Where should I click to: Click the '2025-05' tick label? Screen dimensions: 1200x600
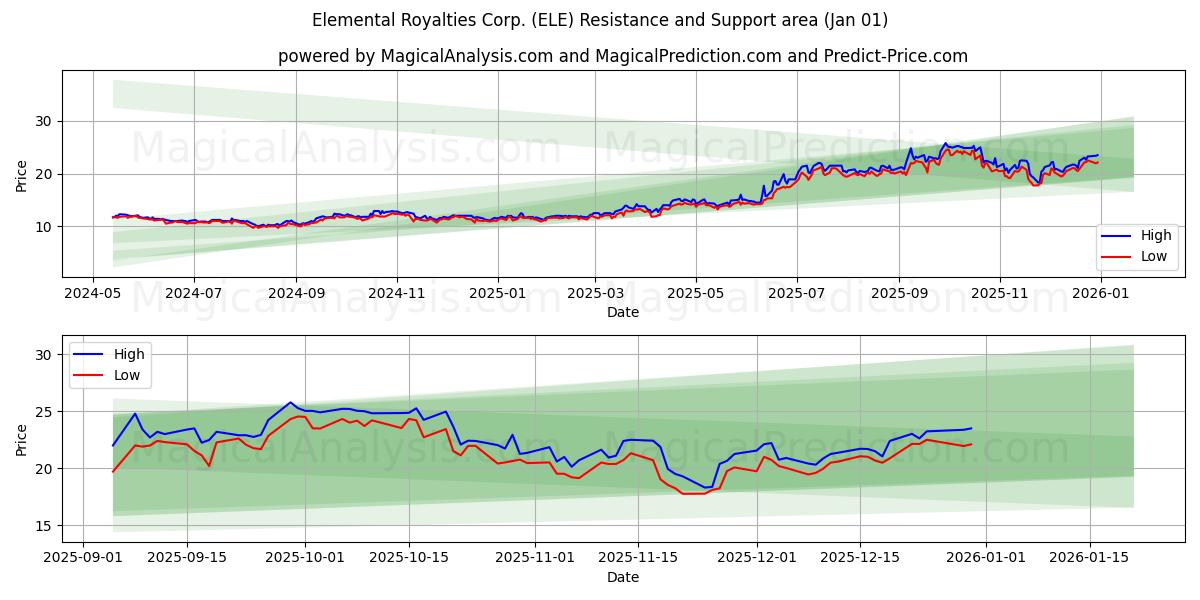696,294
